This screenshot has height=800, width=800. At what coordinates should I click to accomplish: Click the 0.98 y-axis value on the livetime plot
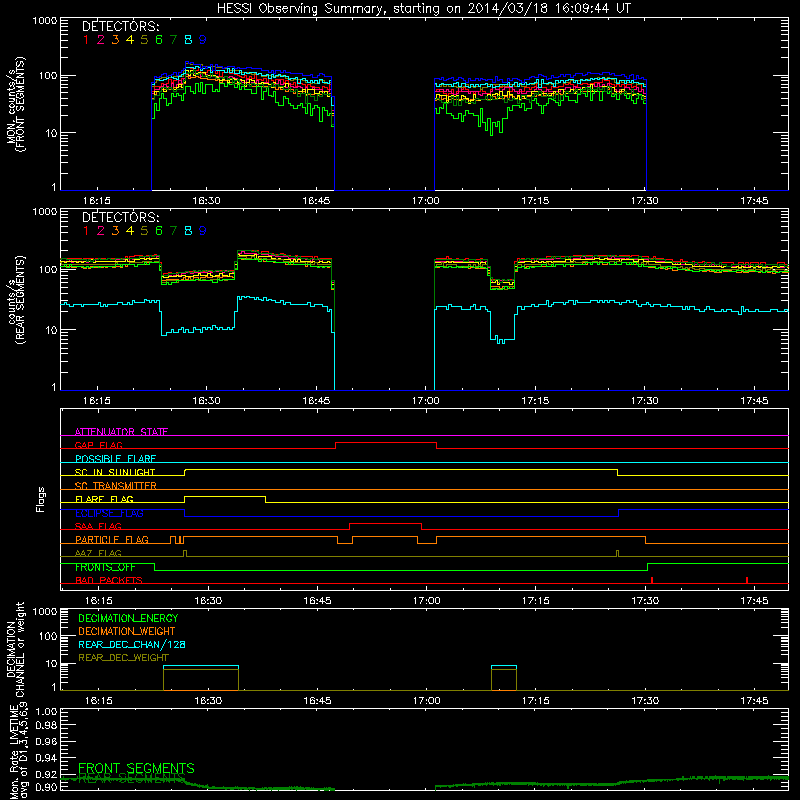(x=46, y=726)
